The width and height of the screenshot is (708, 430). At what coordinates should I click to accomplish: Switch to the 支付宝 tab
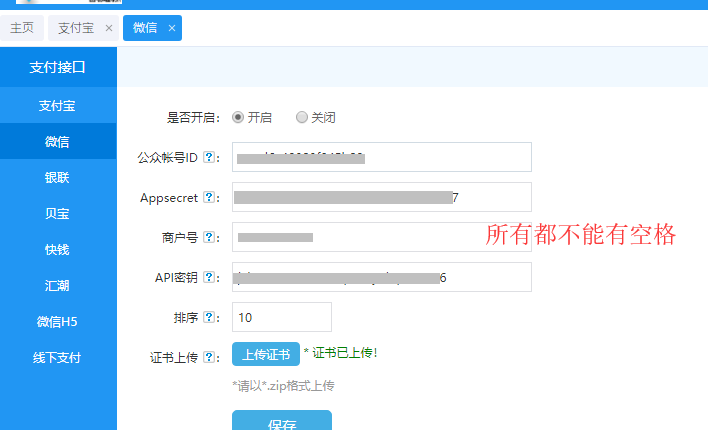tap(76, 28)
